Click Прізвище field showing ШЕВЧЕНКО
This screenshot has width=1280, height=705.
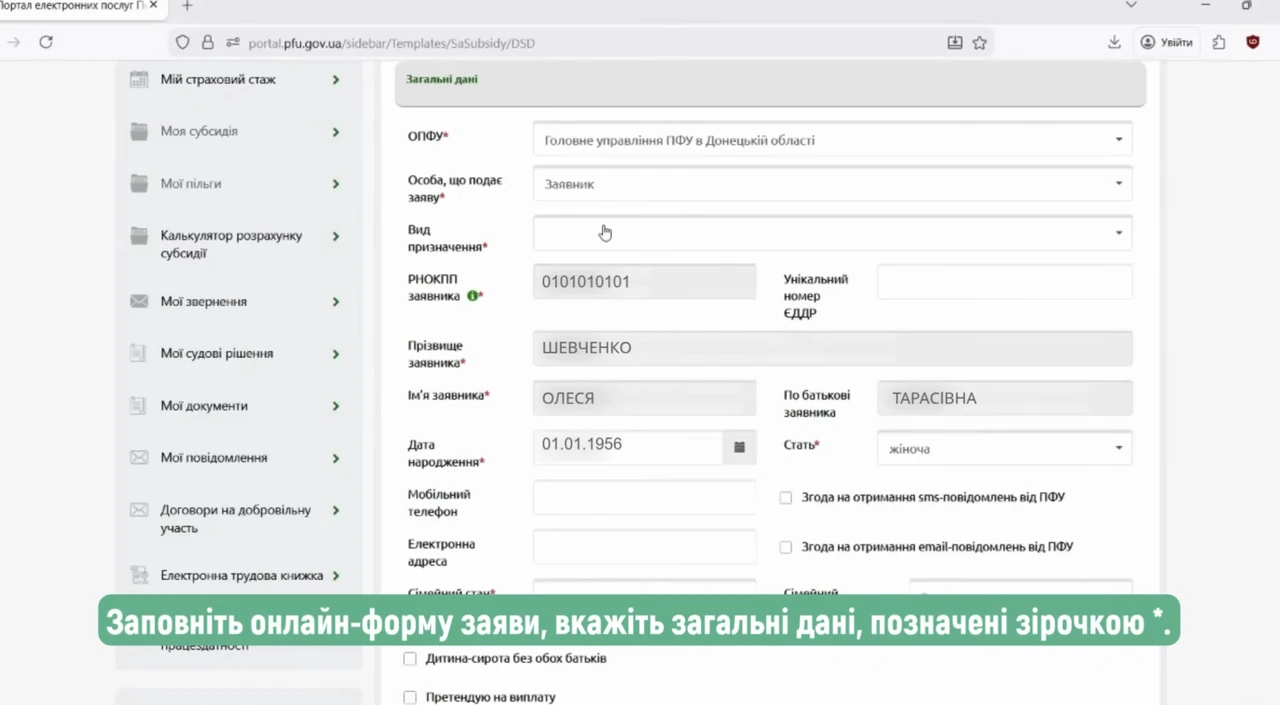[x=832, y=348]
